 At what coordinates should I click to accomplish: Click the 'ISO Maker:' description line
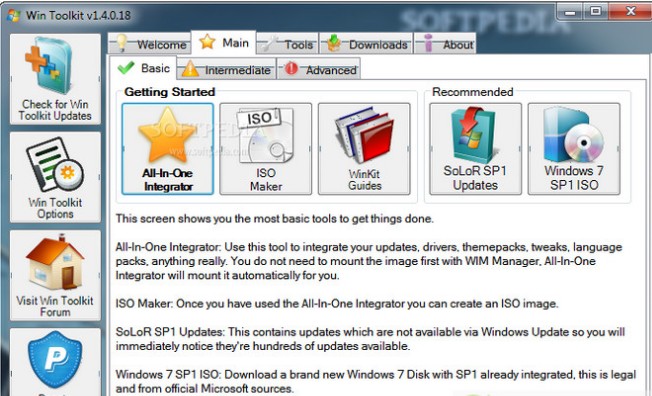337,304
